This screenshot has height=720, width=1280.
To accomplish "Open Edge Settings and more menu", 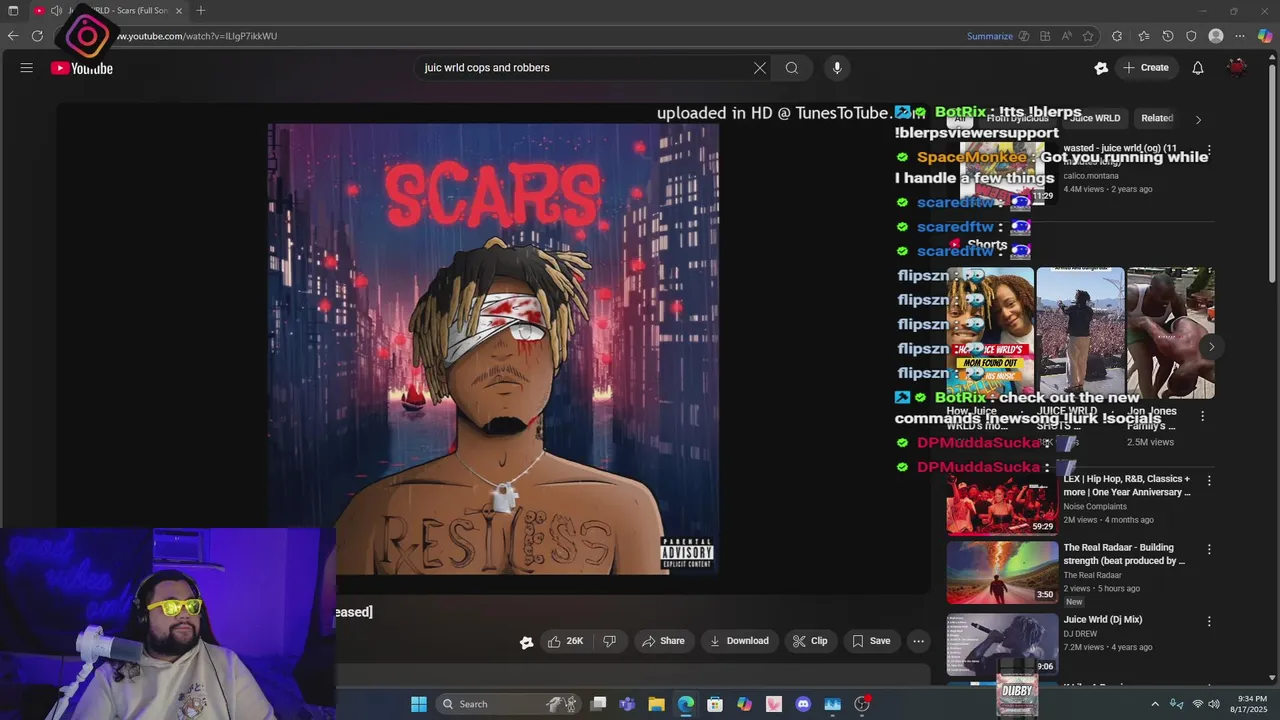I will pyautogui.click(x=1241, y=36).
